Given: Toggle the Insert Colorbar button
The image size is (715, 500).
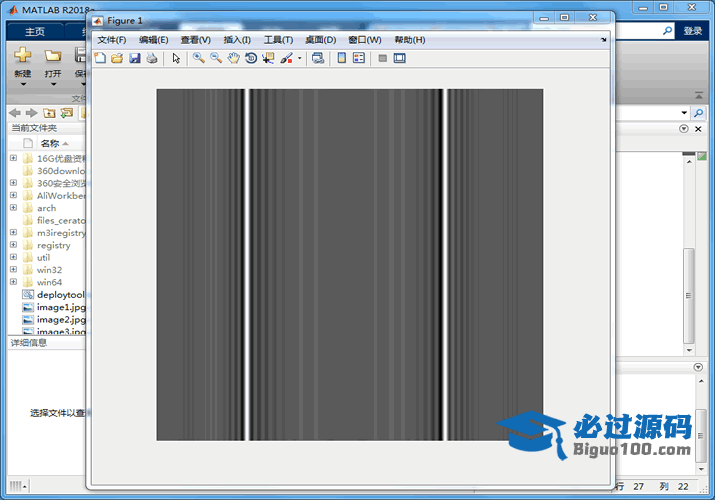Looking at the screenshot, I should [x=342, y=58].
